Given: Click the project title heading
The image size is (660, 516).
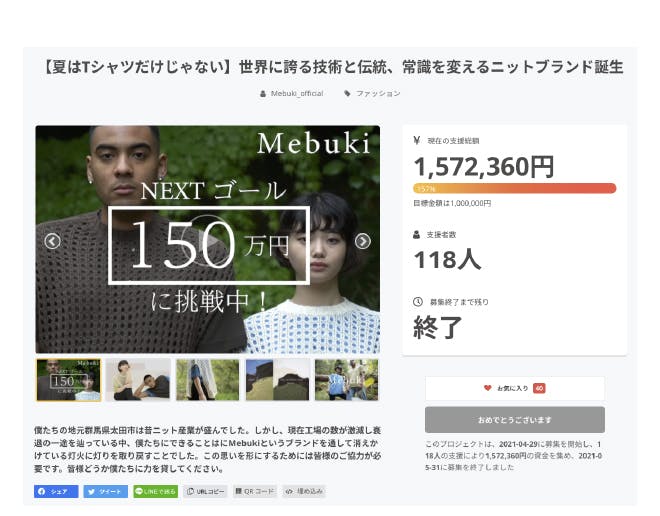Looking at the screenshot, I should [x=333, y=67].
